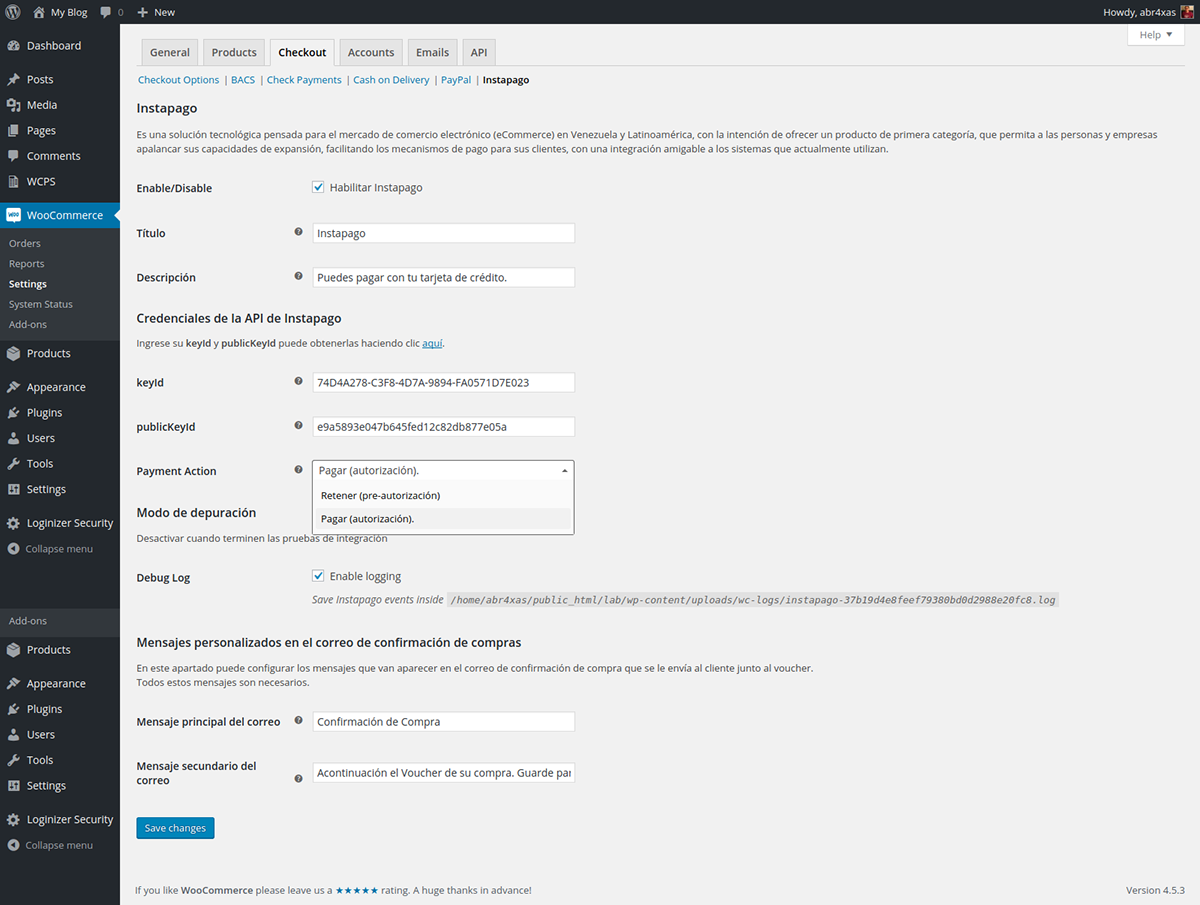Show help tip for Payment Action
The height and width of the screenshot is (905, 1200).
[x=298, y=469]
